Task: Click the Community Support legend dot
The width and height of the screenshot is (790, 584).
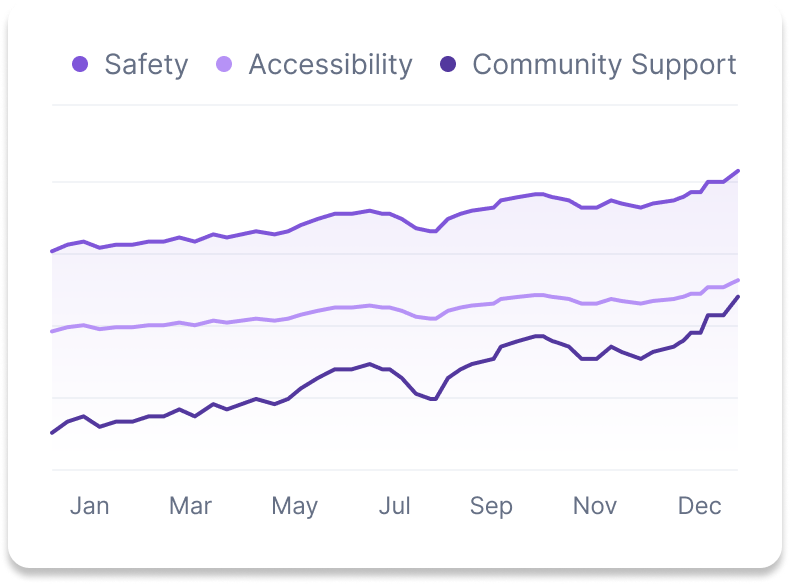Action: (x=449, y=65)
